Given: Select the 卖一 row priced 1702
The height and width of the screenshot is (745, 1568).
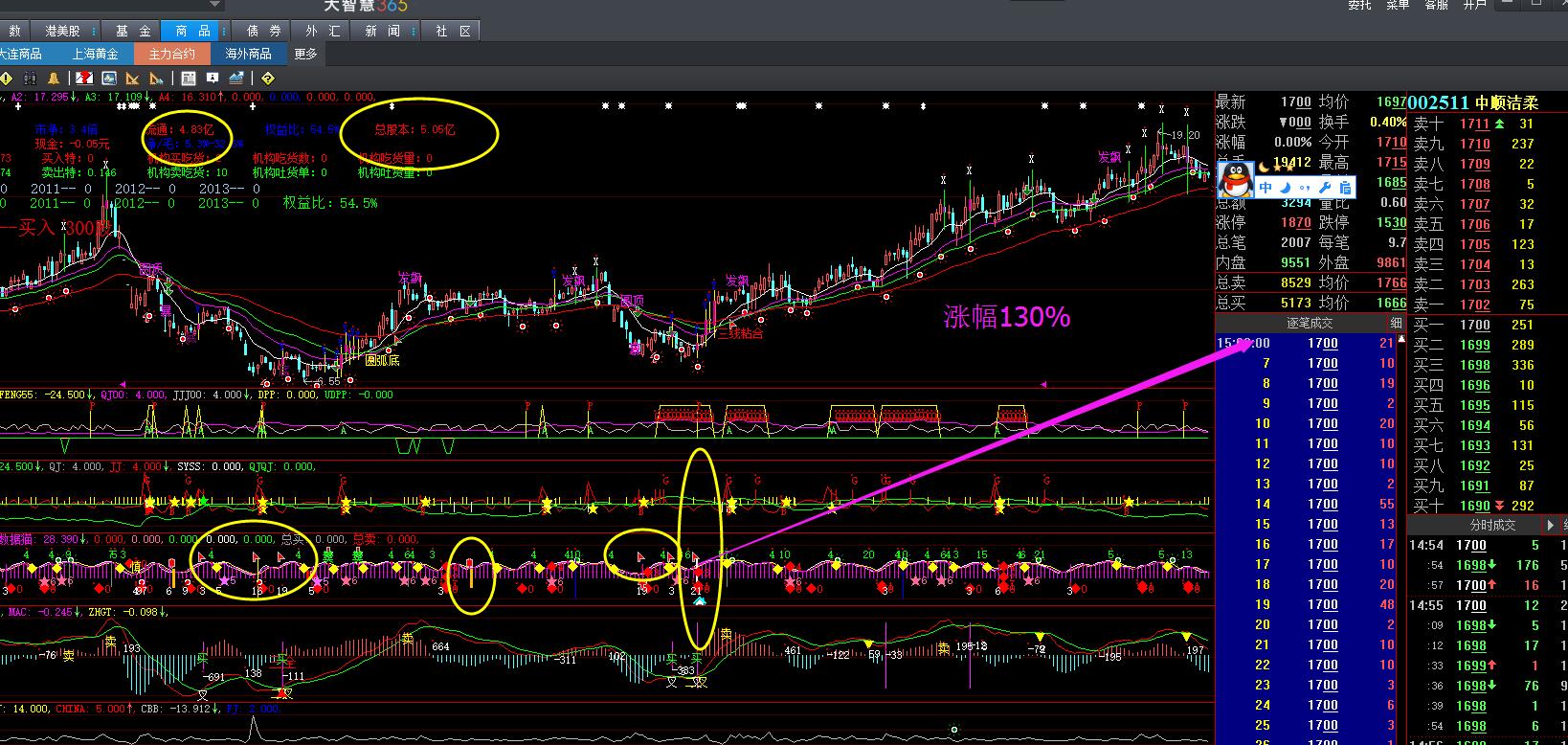Looking at the screenshot, I should 1488,305.
